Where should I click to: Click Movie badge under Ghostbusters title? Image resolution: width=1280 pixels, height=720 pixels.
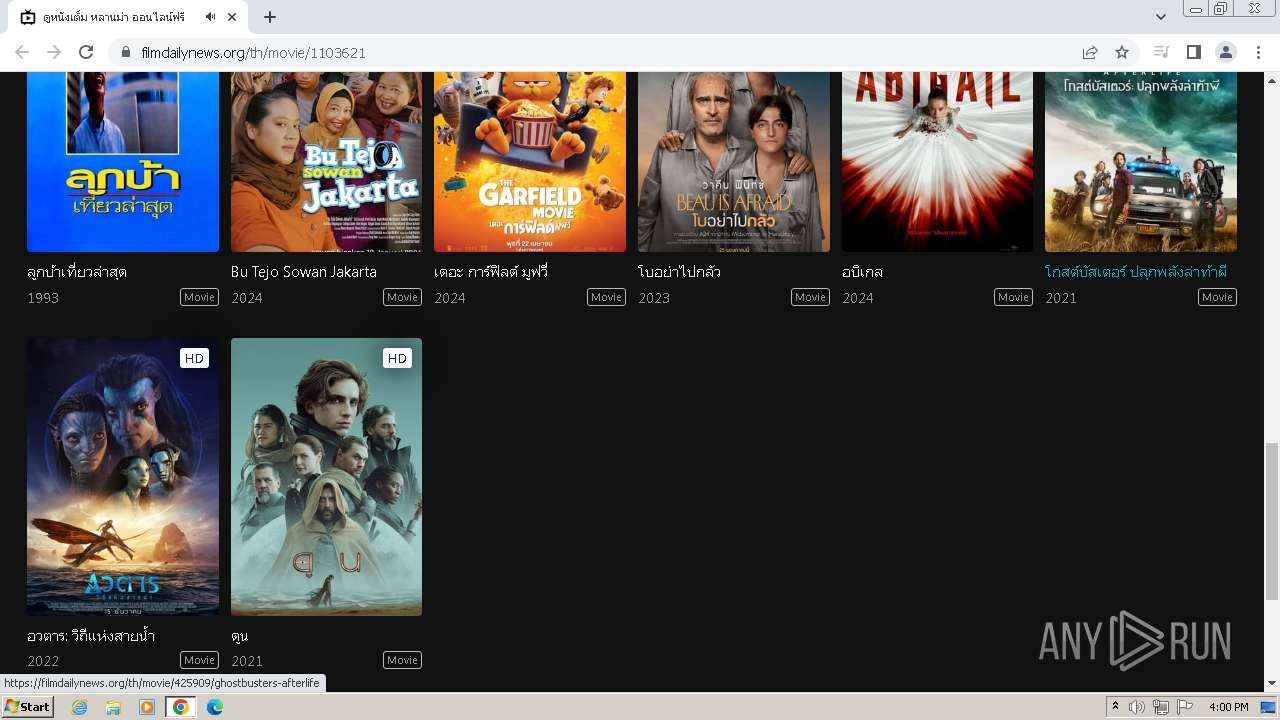1217,297
